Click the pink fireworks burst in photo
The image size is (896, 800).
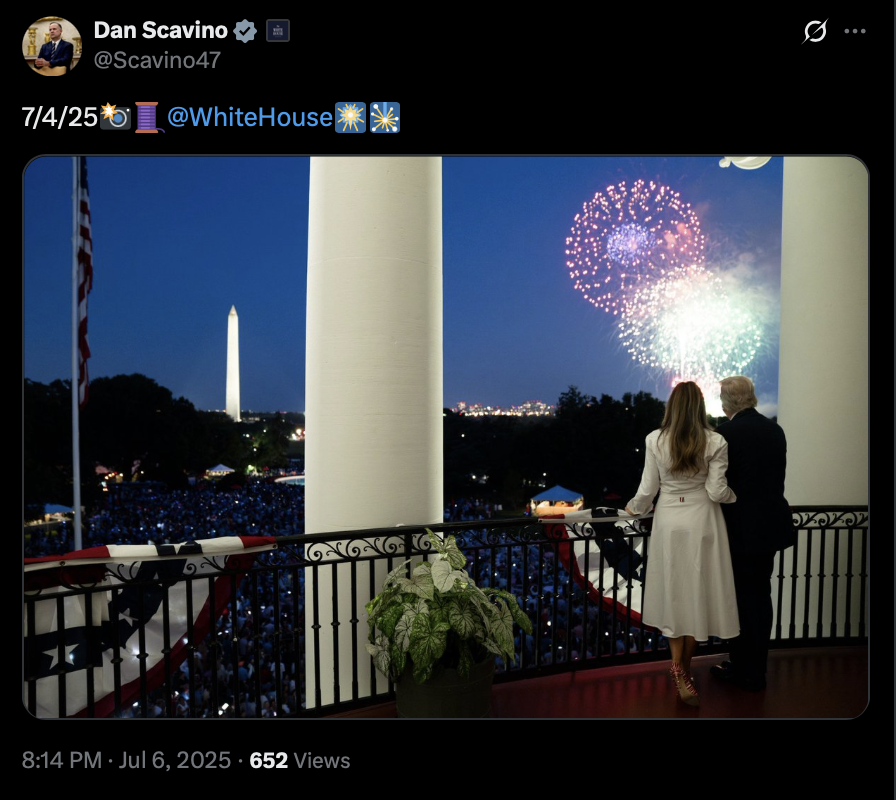633,244
